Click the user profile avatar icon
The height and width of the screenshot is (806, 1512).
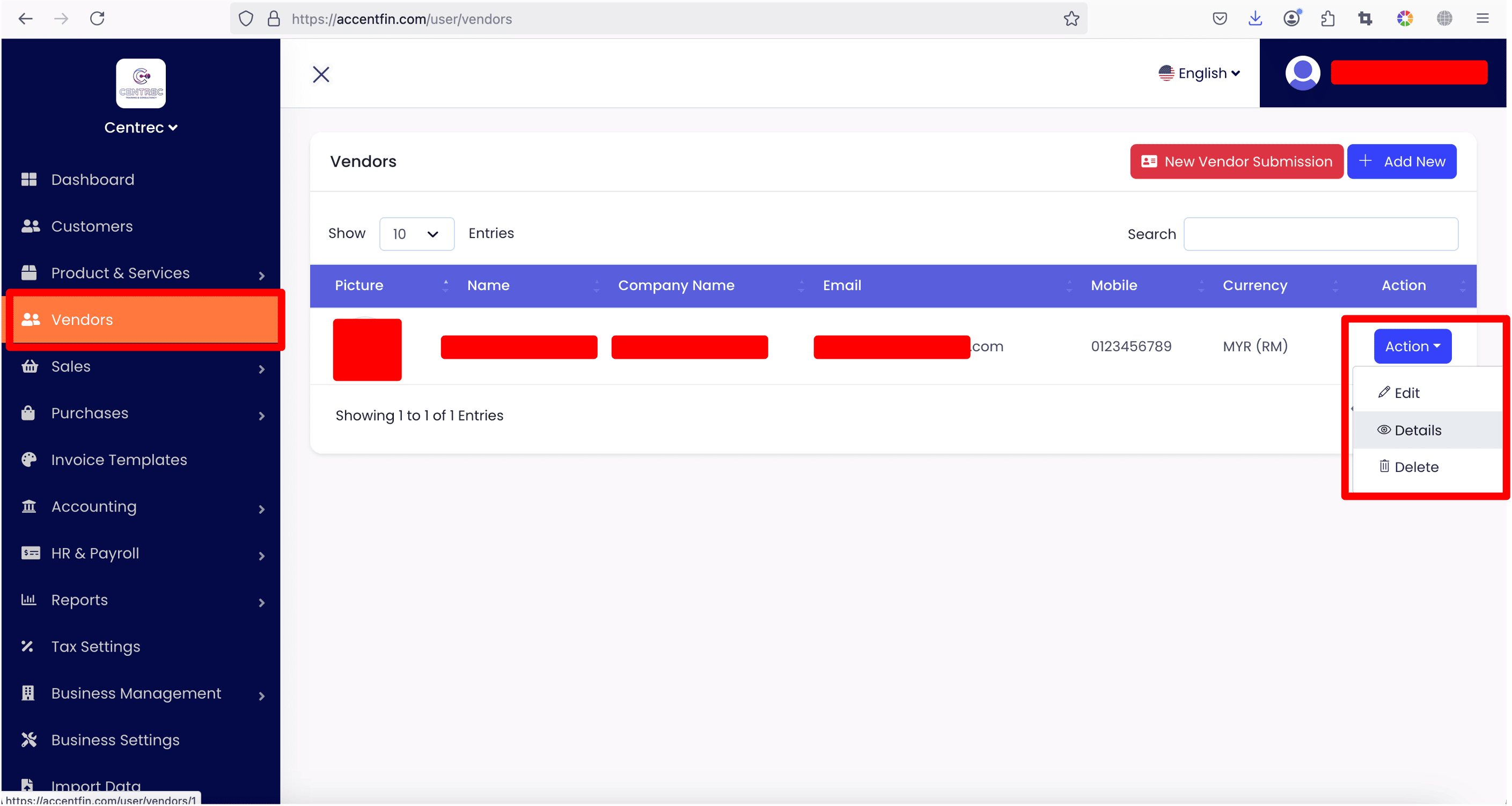(1302, 73)
